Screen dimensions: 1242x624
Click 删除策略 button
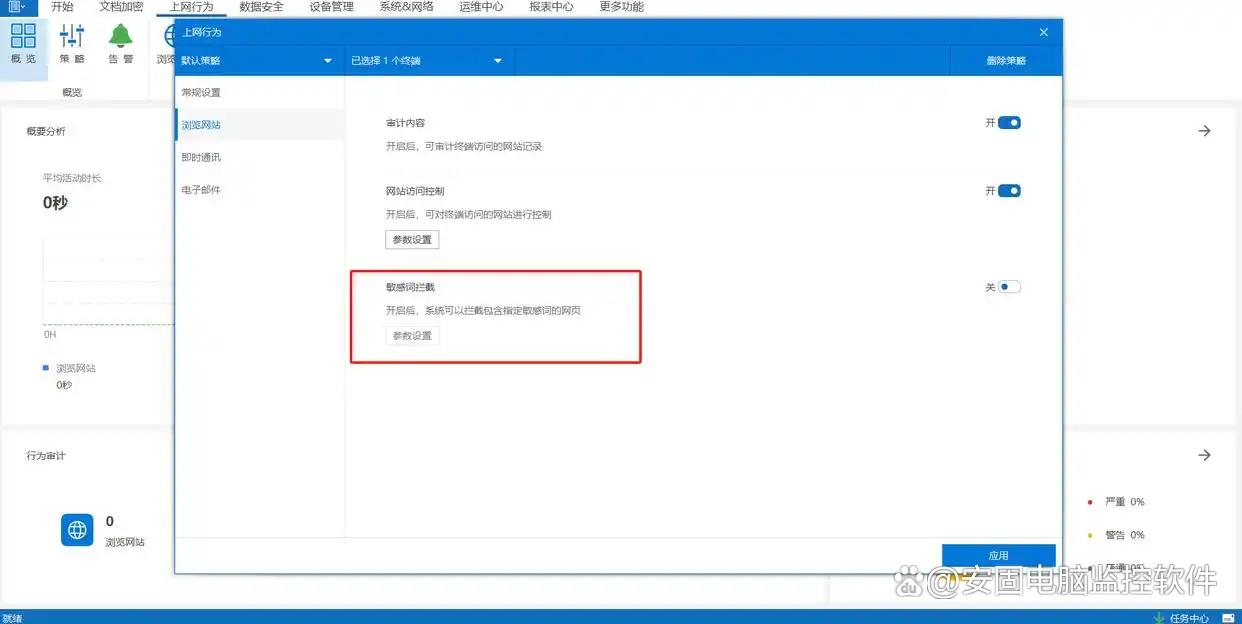click(x=1006, y=61)
